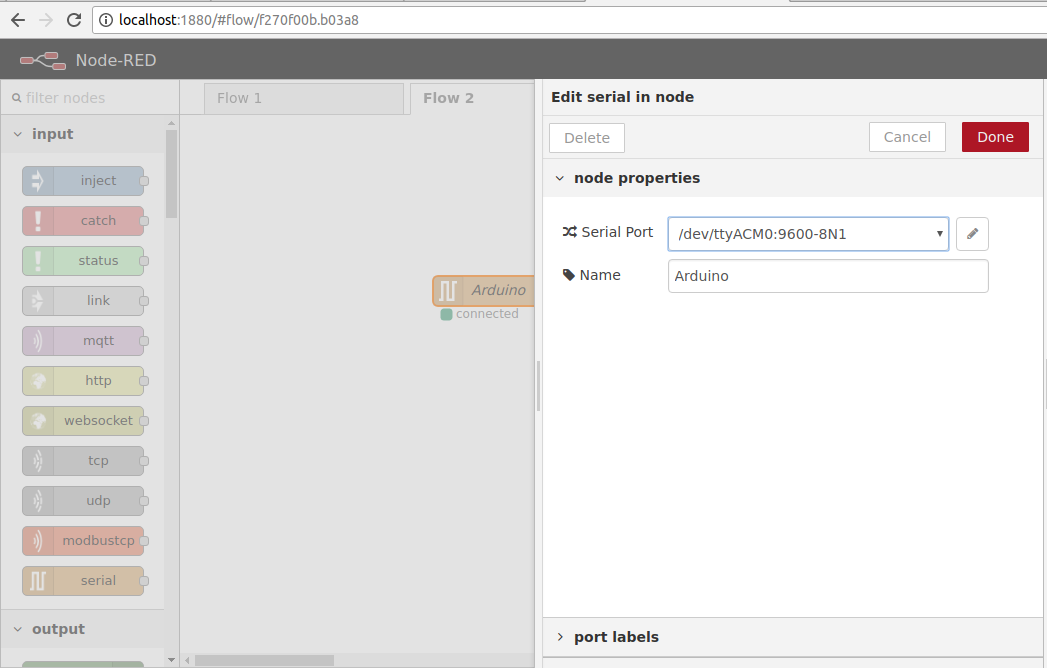Expand the port labels section
The width and height of the screenshot is (1047, 668).
tap(560, 637)
